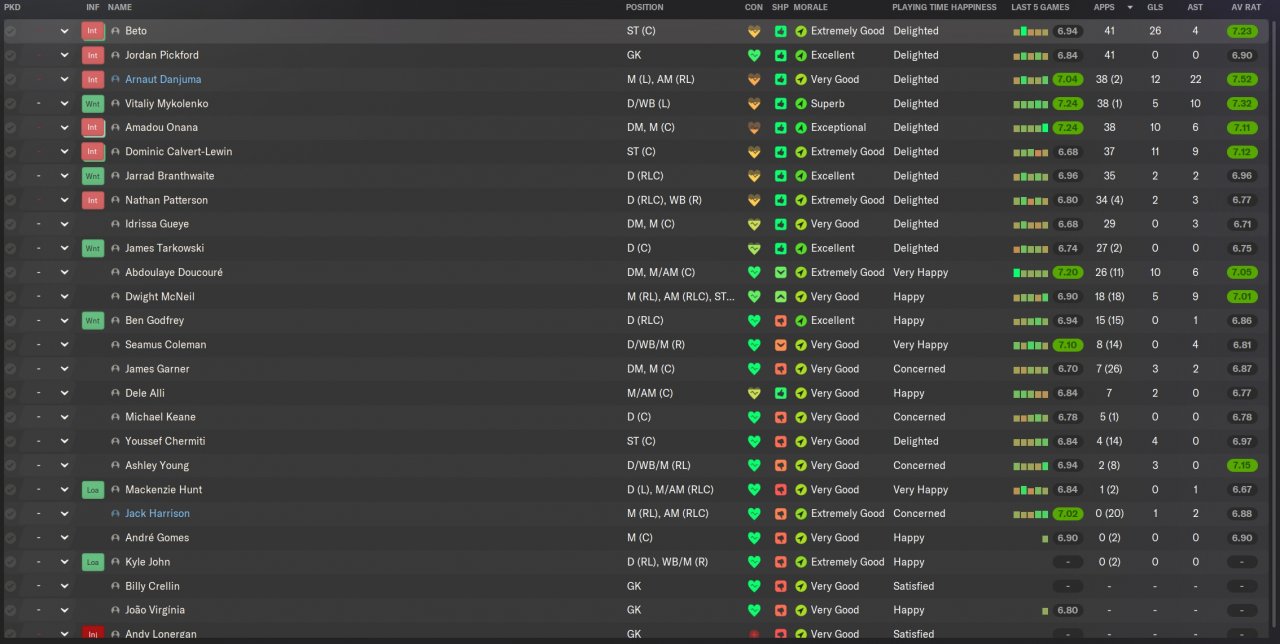Click Abdoulaye Doucouré's green condition heart
Viewport: 1280px width, 644px height.
point(754,272)
